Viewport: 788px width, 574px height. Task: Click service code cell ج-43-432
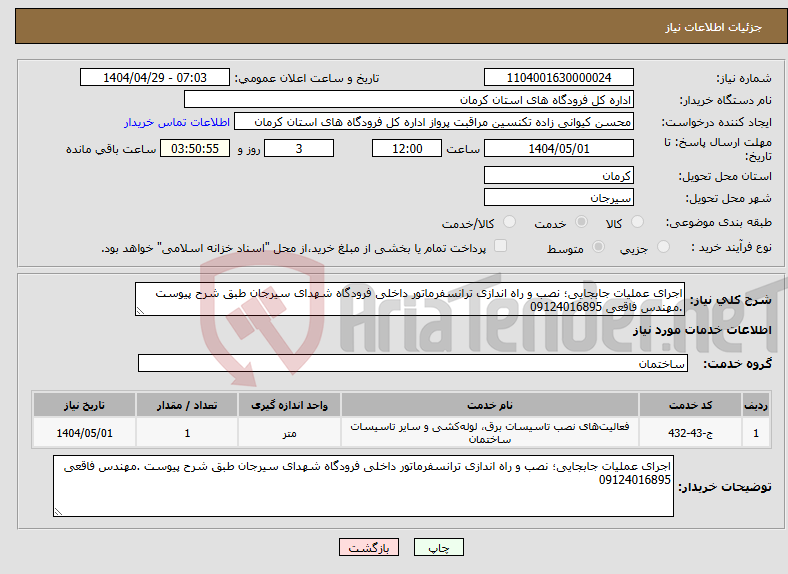point(691,432)
